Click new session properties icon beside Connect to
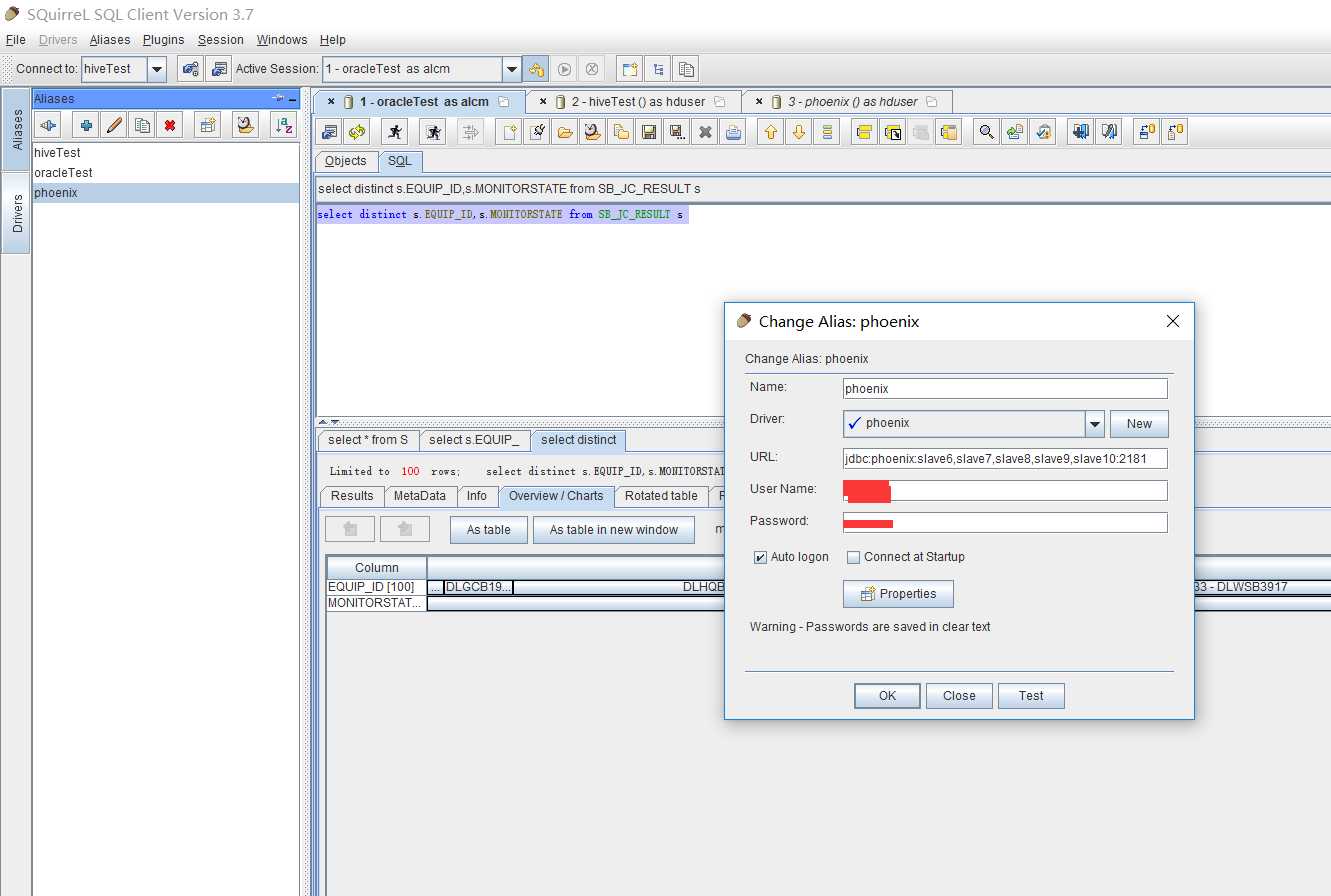Image resolution: width=1331 pixels, height=896 pixels. (190, 69)
